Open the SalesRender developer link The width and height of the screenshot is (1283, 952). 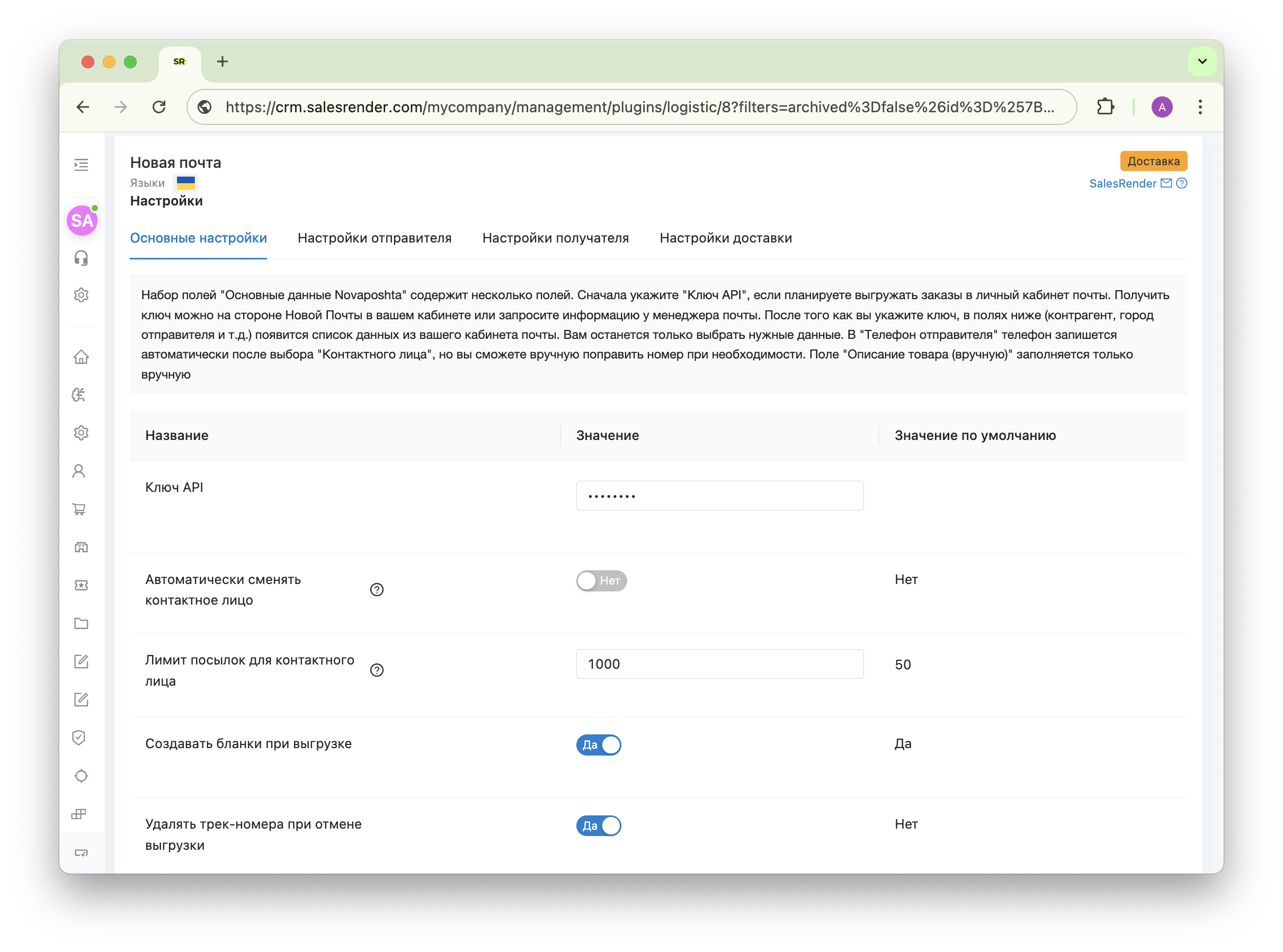[1122, 183]
